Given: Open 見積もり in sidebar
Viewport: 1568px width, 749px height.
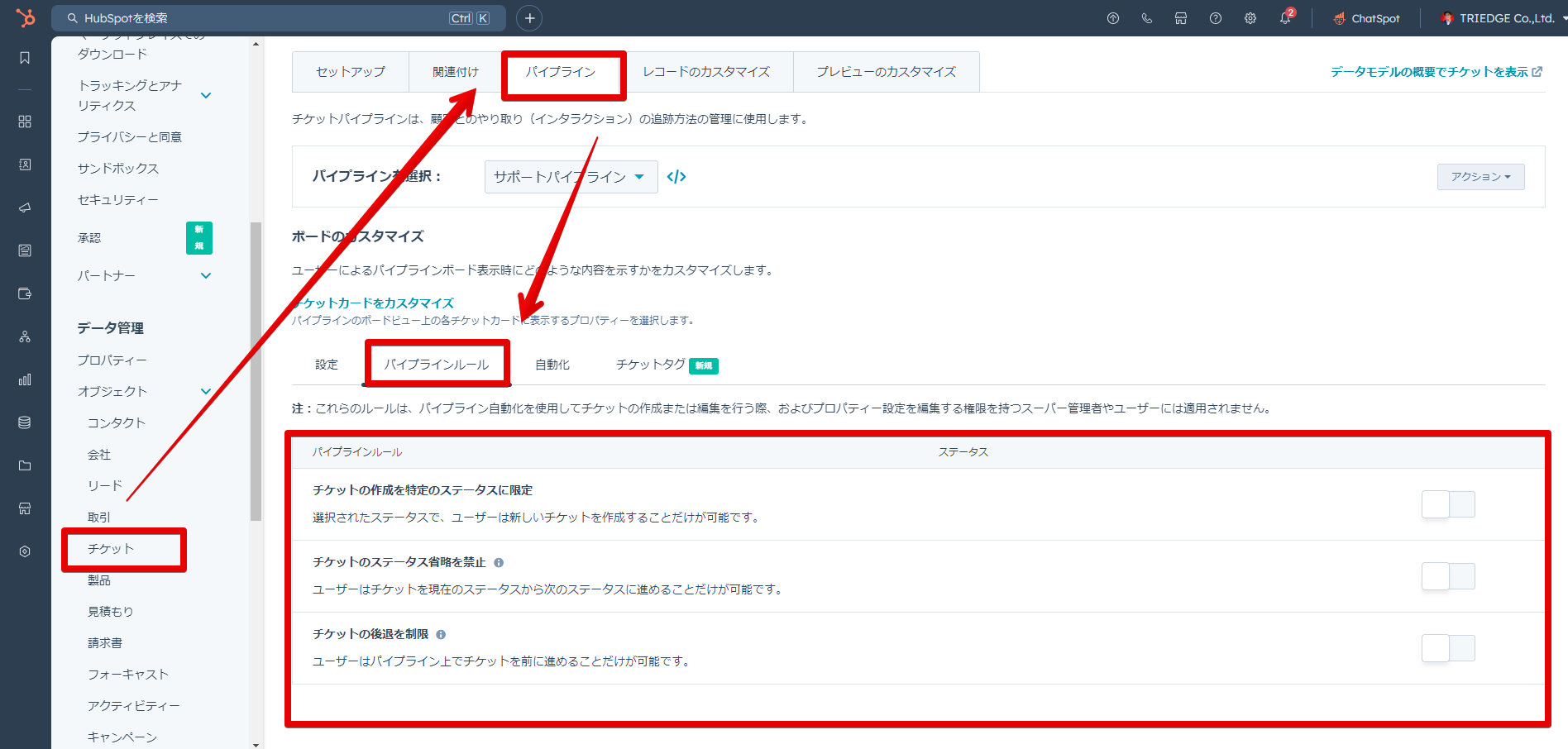Looking at the screenshot, I should pyautogui.click(x=111, y=612).
